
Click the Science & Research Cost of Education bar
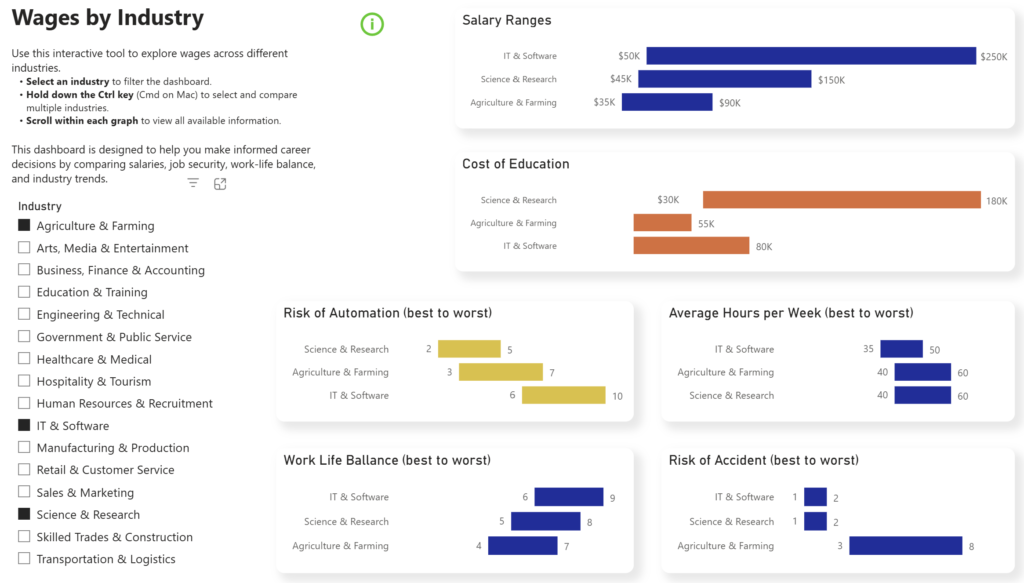tap(842, 200)
